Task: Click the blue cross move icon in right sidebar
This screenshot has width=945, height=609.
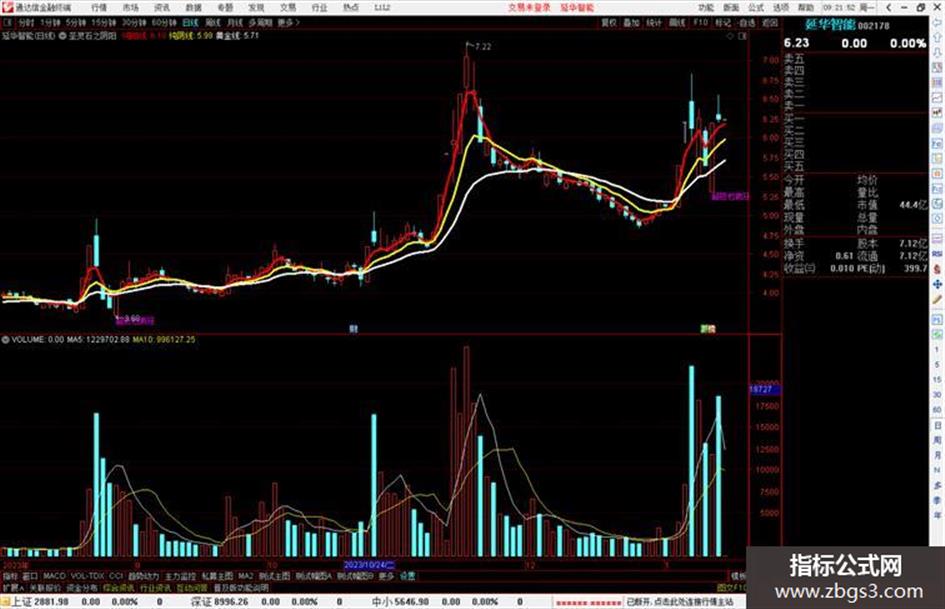Action: pos(937,283)
